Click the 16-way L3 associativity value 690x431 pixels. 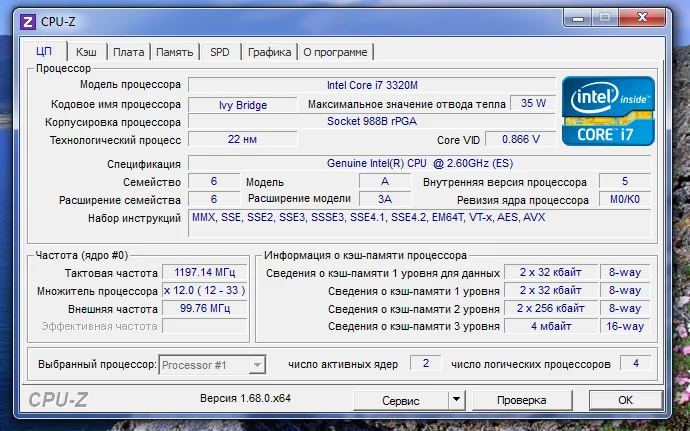pyautogui.click(x=625, y=326)
